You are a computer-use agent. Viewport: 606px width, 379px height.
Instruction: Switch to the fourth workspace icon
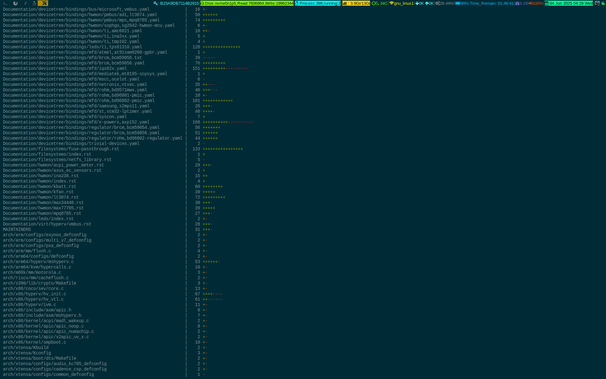coord(34,3)
